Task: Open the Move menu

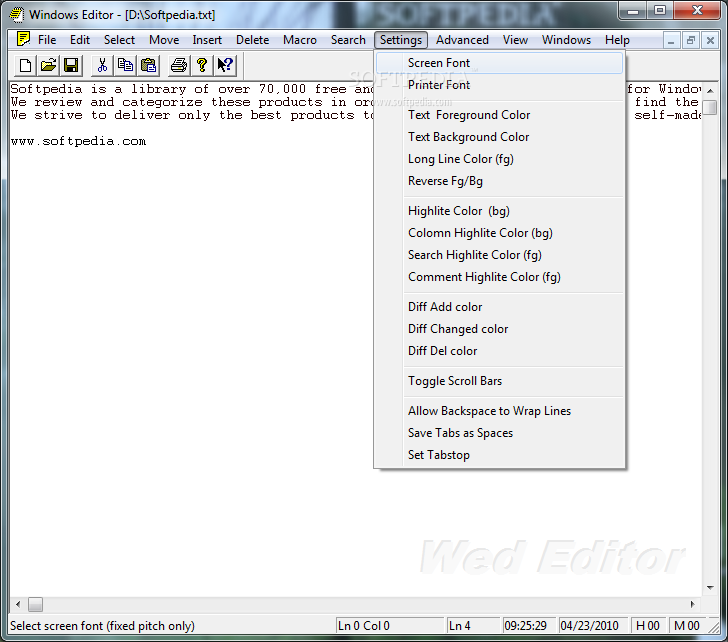Action: pos(164,40)
